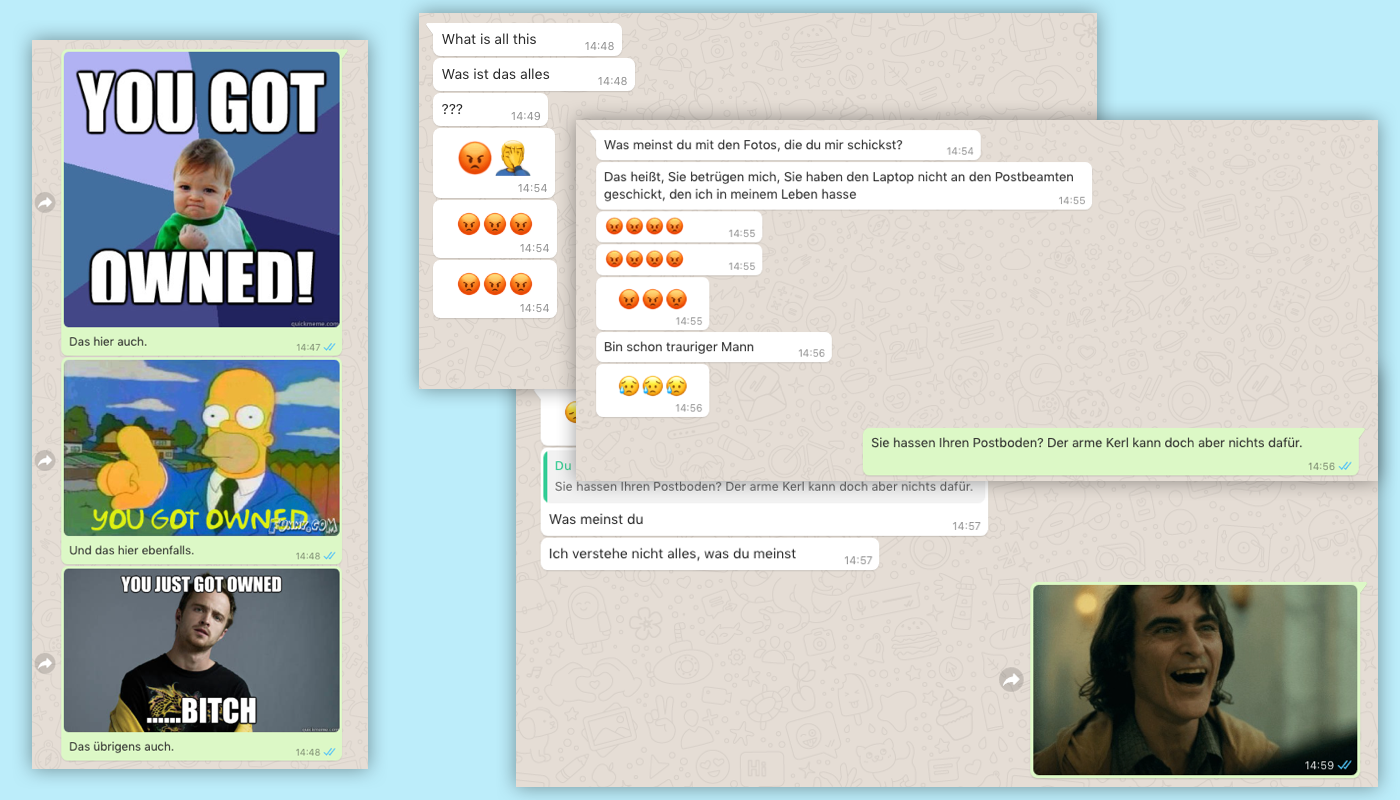Click read ticks on "Und das hier ebenfalls."

329,556
